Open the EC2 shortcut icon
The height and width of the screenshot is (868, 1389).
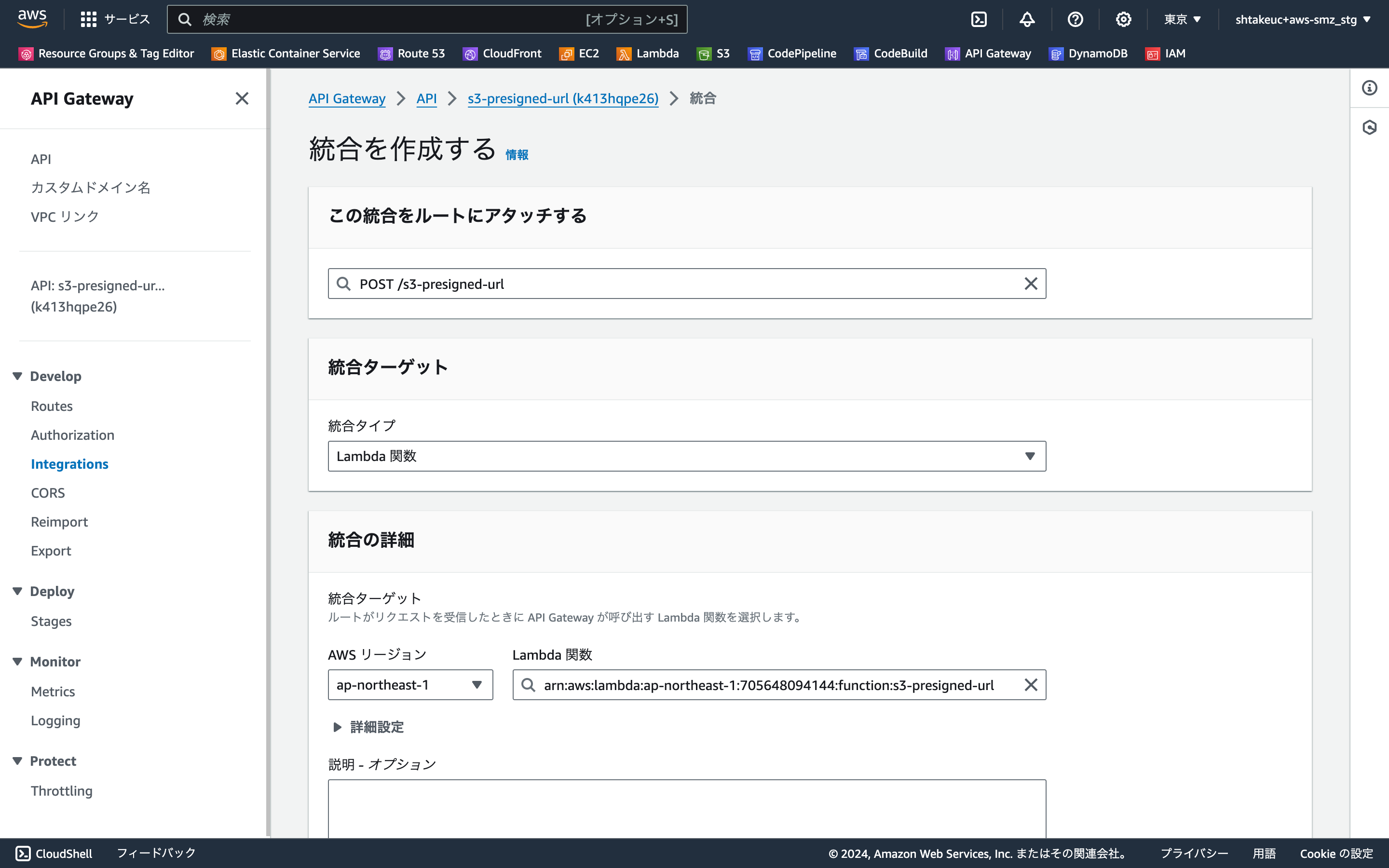click(567, 54)
